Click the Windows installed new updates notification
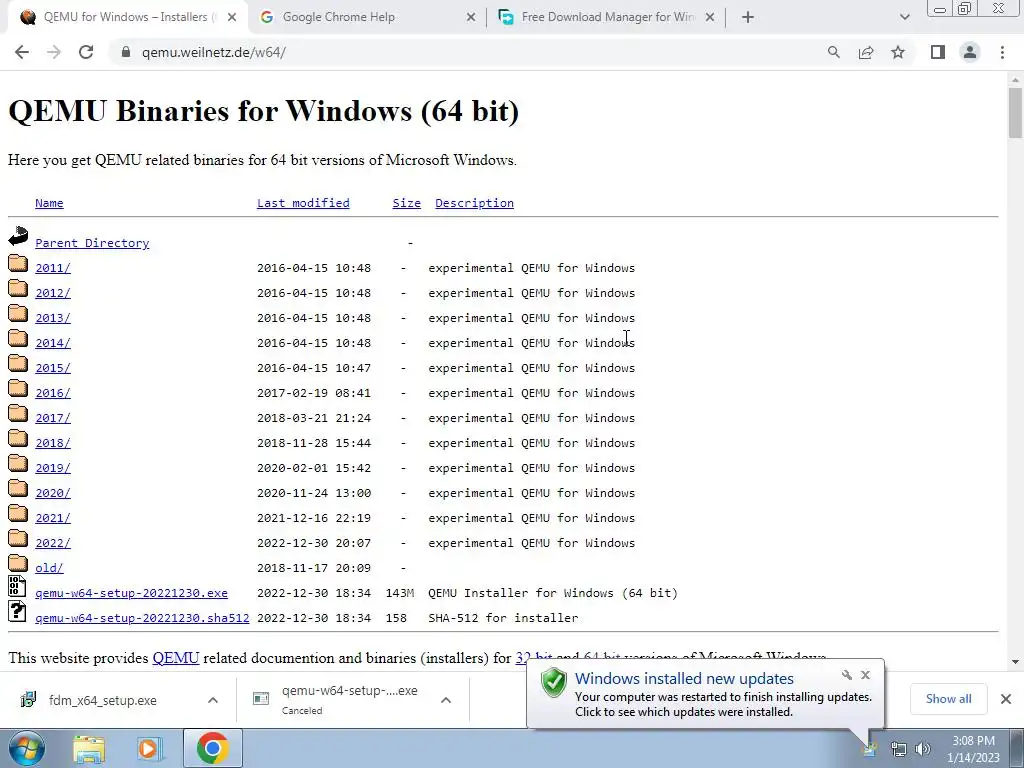Image resolution: width=1024 pixels, height=768 pixels. [x=705, y=694]
